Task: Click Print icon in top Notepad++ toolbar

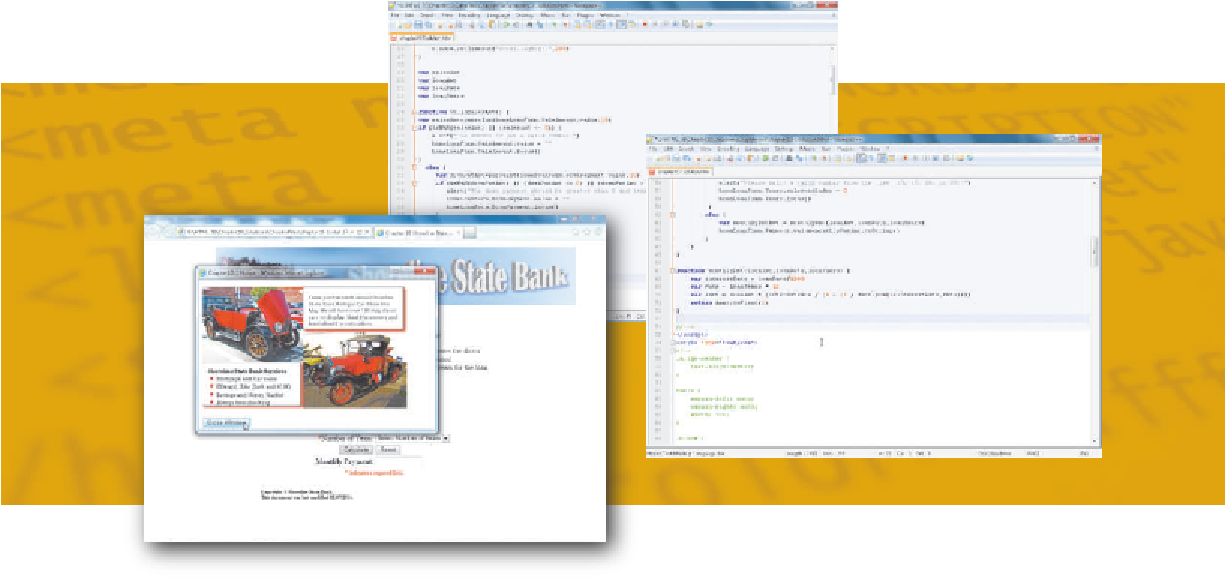Action: point(458,24)
